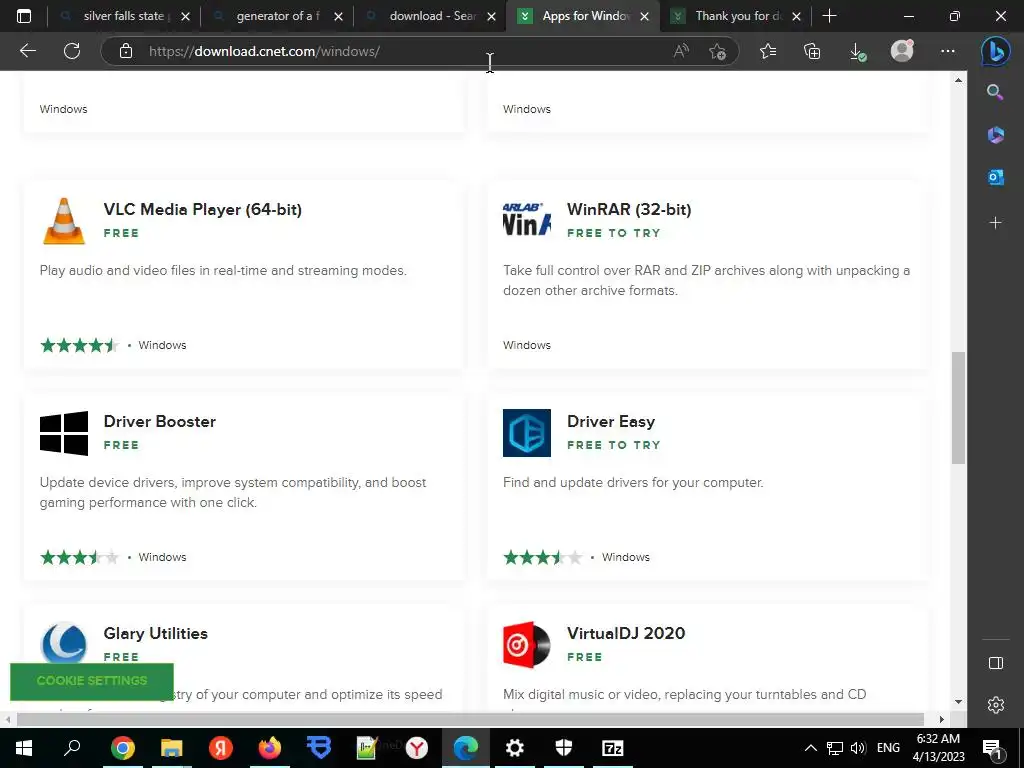Open the Glary Utilities title link
Screen dimensions: 1024x768
pyautogui.click(x=155, y=633)
